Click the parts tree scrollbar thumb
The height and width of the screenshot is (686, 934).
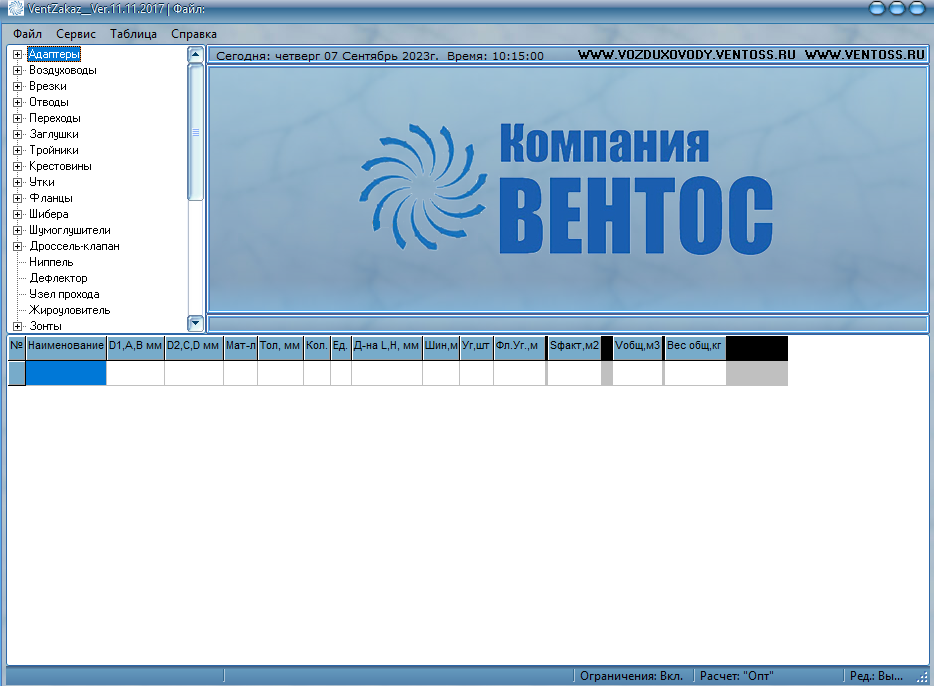click(x=195, y=132)
